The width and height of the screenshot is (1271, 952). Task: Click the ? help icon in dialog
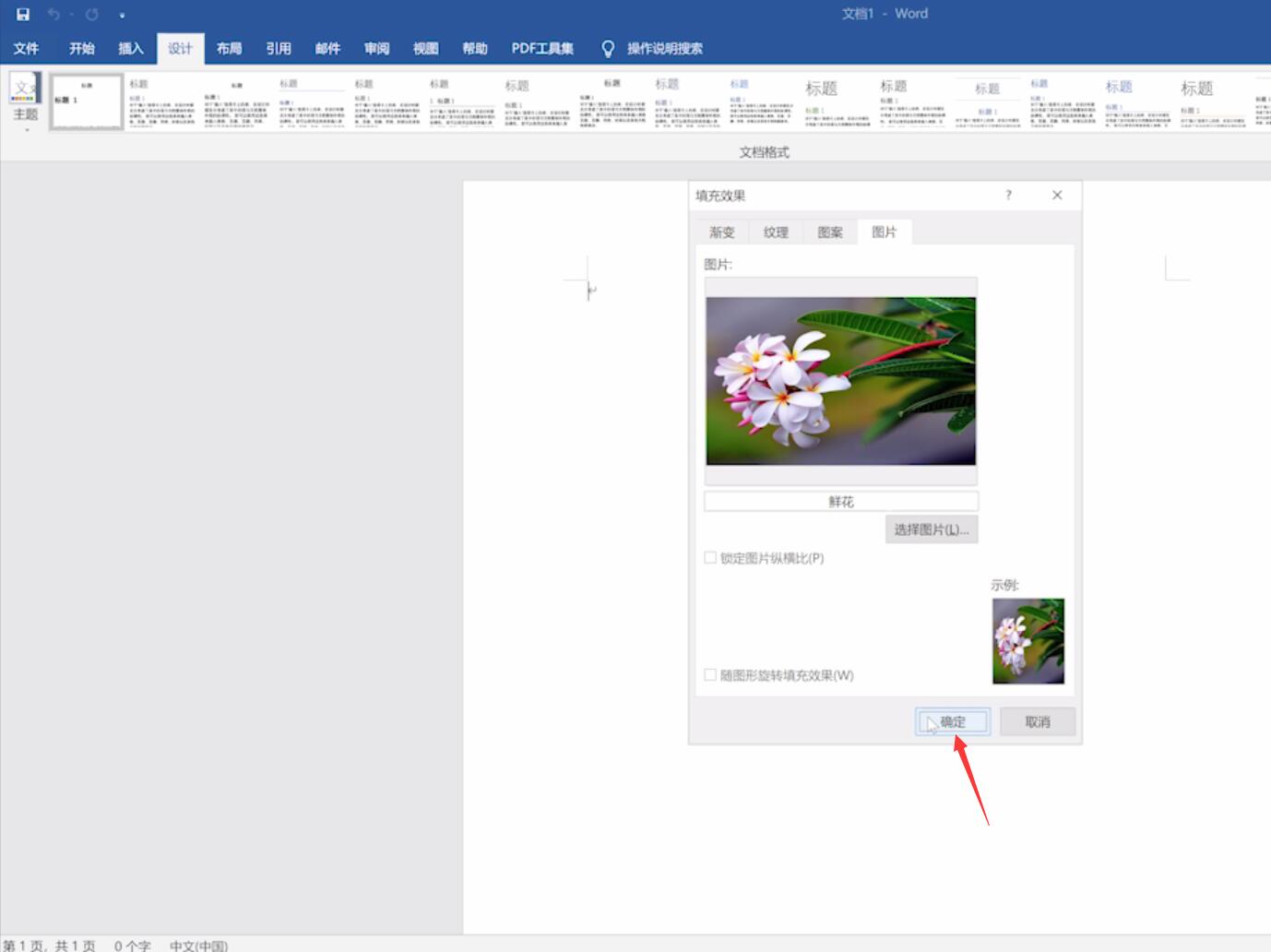pos(1008,195)
